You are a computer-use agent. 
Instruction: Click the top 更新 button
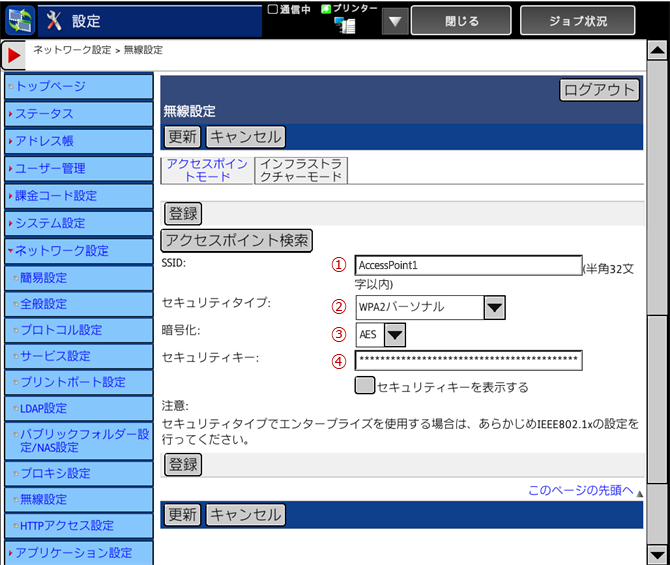click(182, 137)
